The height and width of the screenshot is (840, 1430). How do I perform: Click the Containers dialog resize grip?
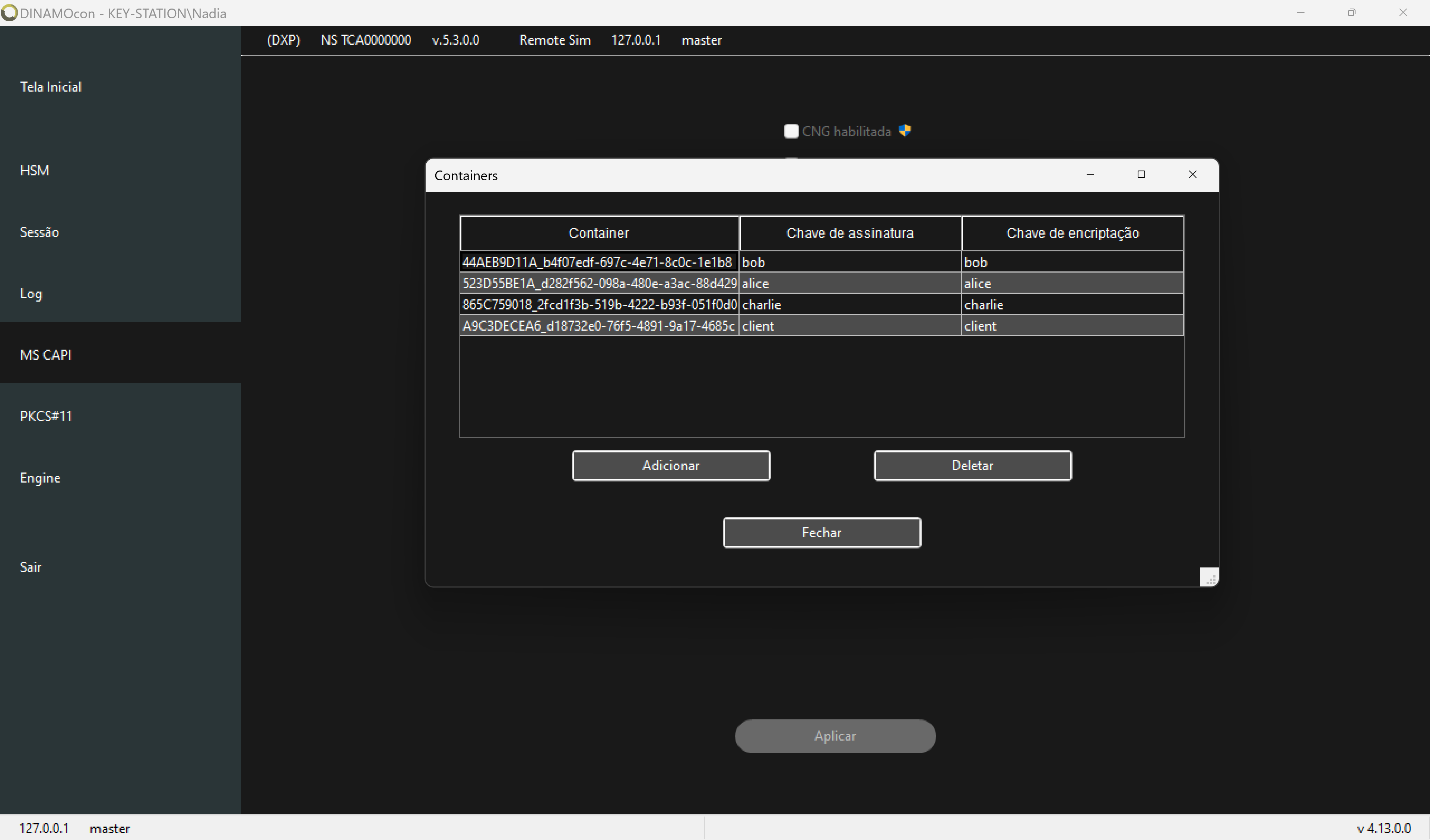pos(1209,577)
